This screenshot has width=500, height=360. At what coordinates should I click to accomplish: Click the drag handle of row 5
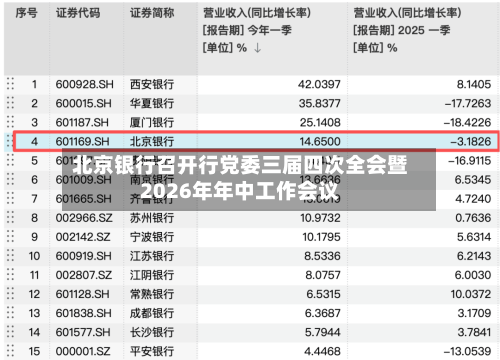click(x=10, y=160)
